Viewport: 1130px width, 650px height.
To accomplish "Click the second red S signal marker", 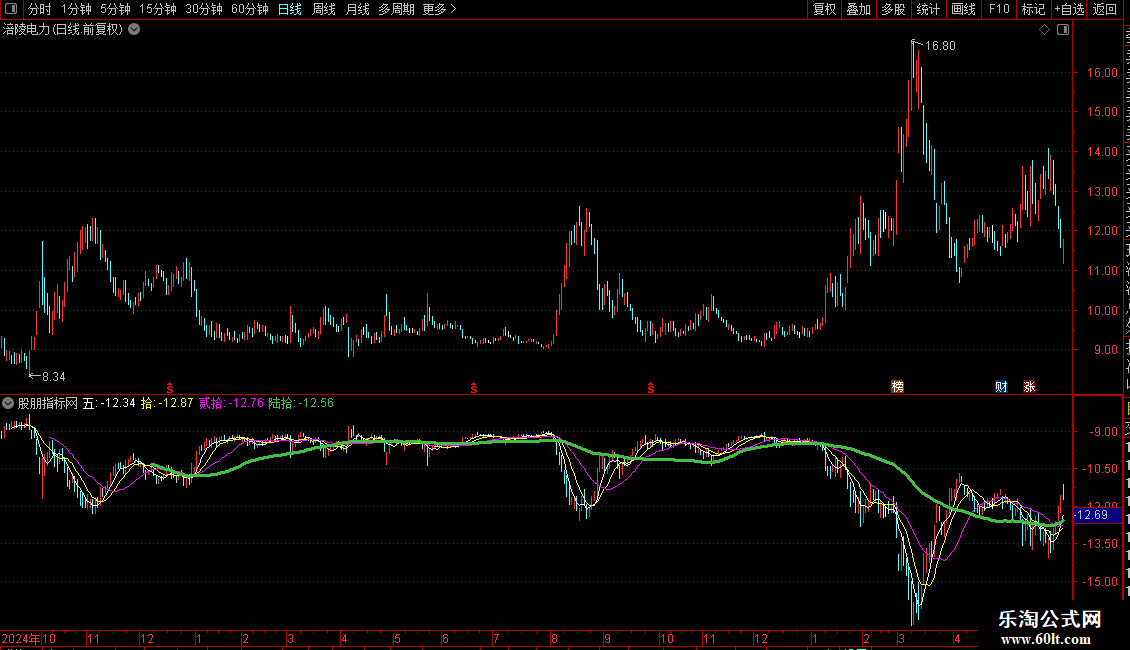I will click(473, 388).
